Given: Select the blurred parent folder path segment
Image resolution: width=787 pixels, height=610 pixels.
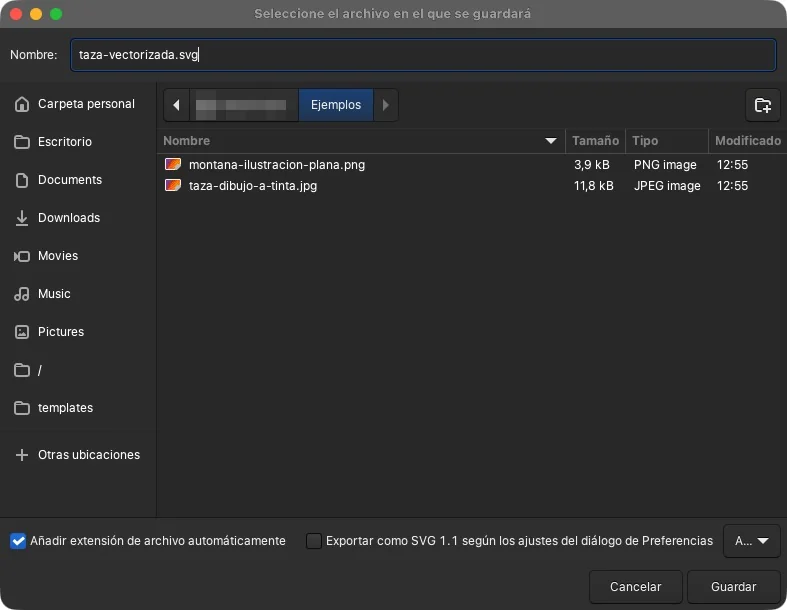Looking at the screenshot, I should (x=243, y=105).
